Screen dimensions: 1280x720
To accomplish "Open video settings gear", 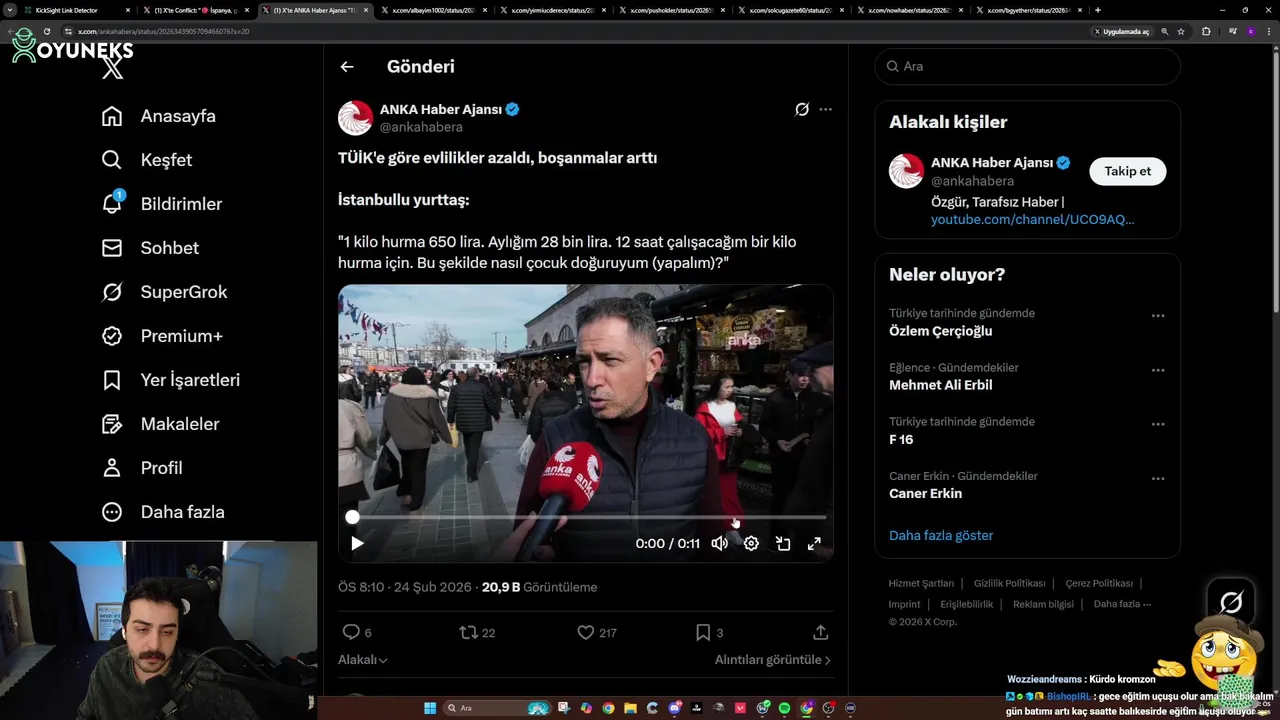I will (x=751, y=544).
